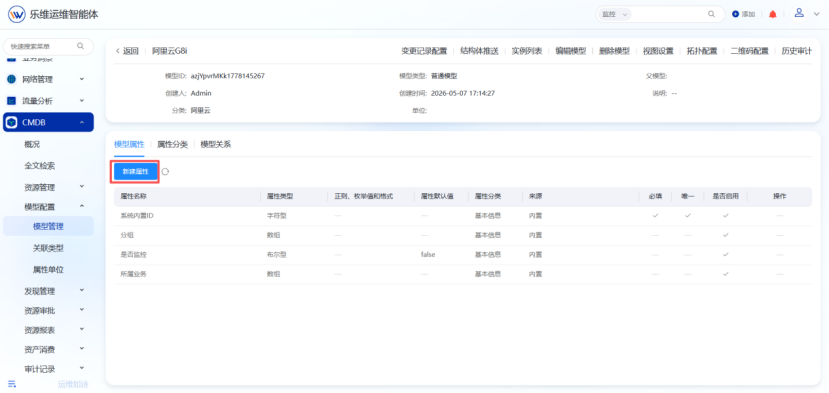
Task: Collapse sidebar with bottom menu icon
Action: [x=12, y=384]
